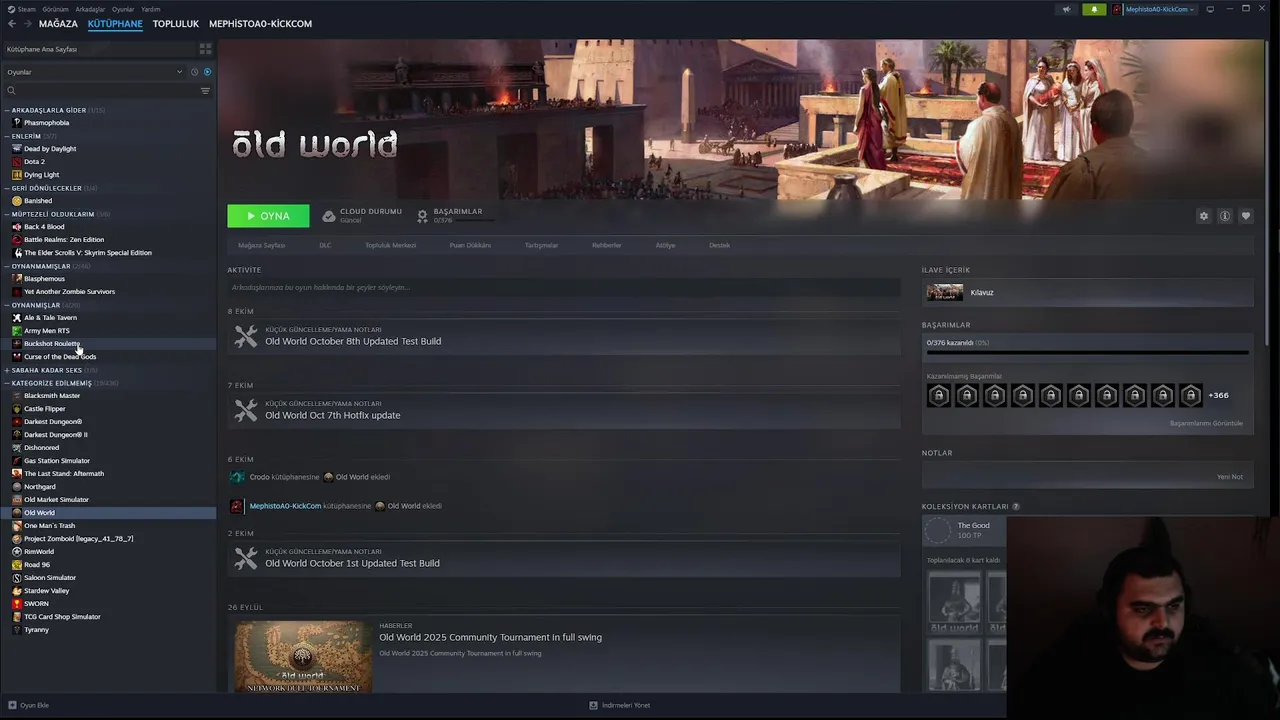Click the achievements progress bar
Image resolution: width=1280 pixels, height=720 pixels.
pyautogui.click(x=1088, y=352)
